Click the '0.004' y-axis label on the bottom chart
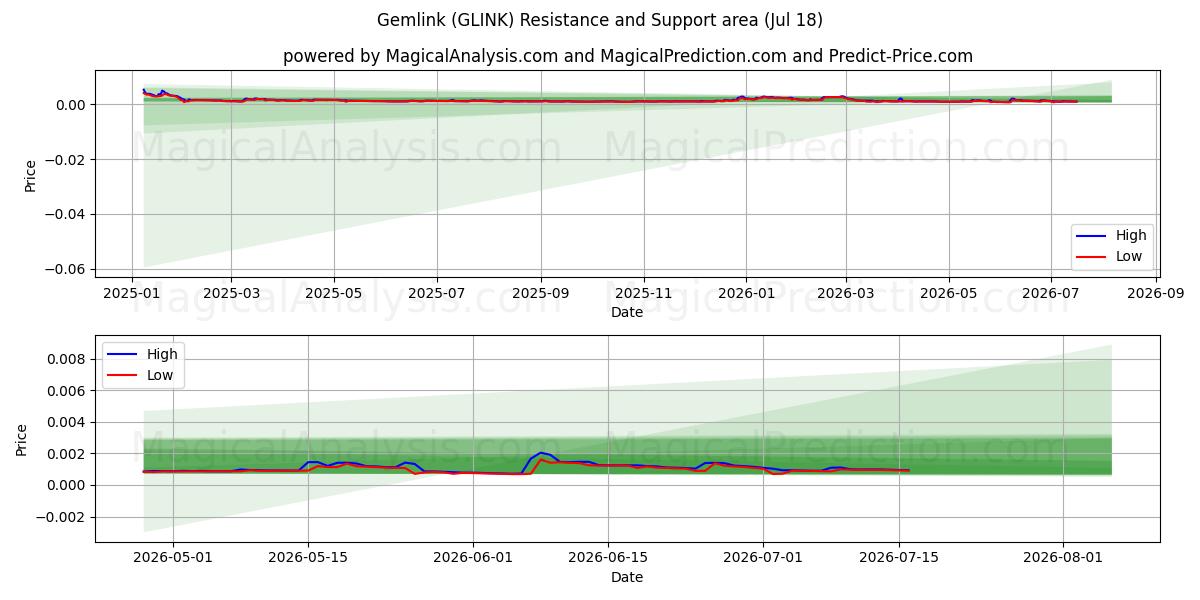 pos(68,422)
